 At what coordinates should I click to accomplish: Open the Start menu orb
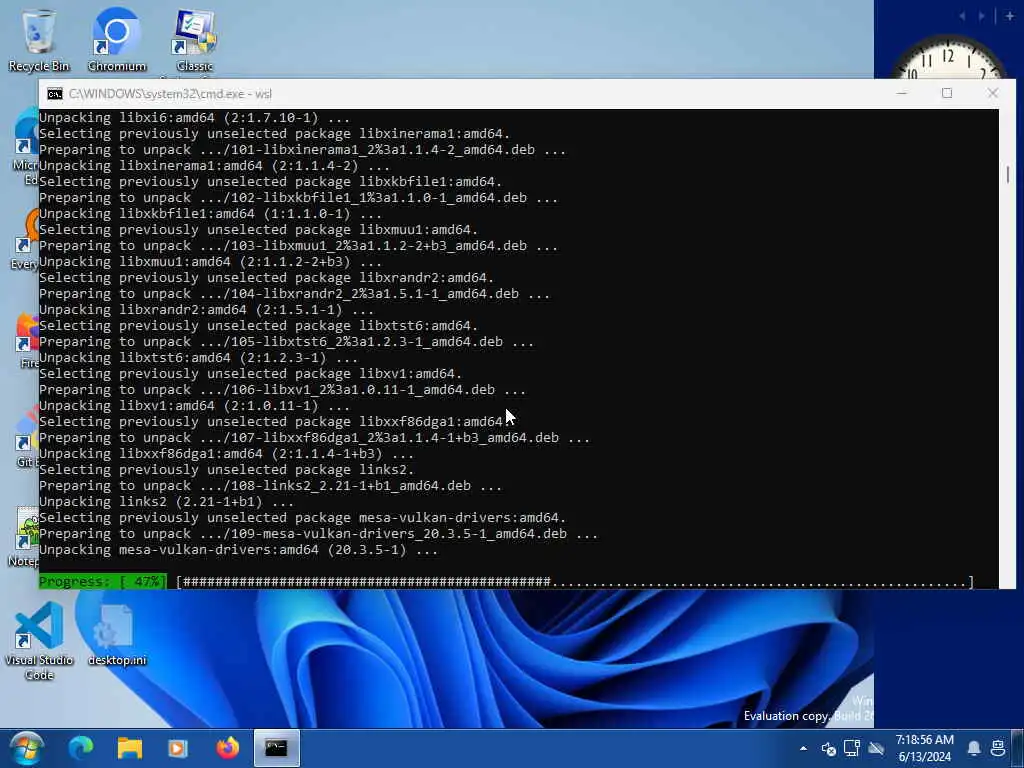click(x=26, y=748)
